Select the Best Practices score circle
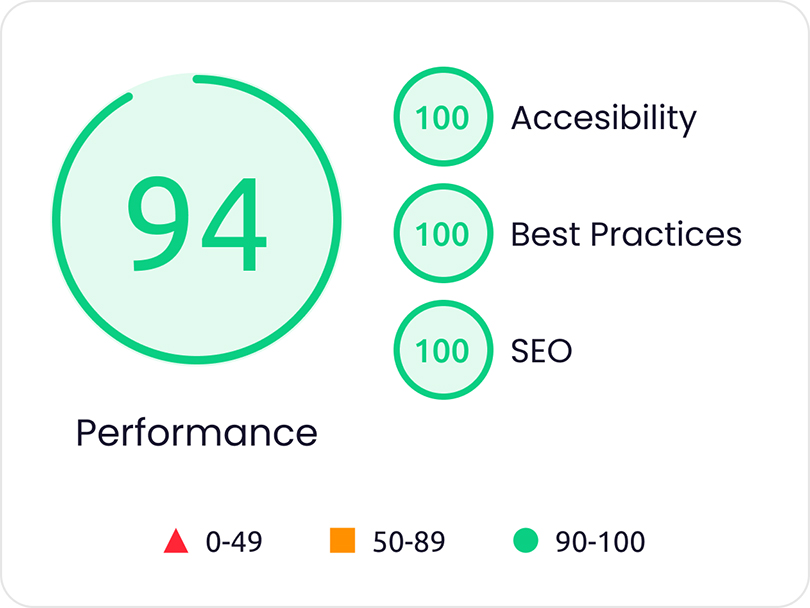This screenshot has height=608, width=810. click(443, 233)
